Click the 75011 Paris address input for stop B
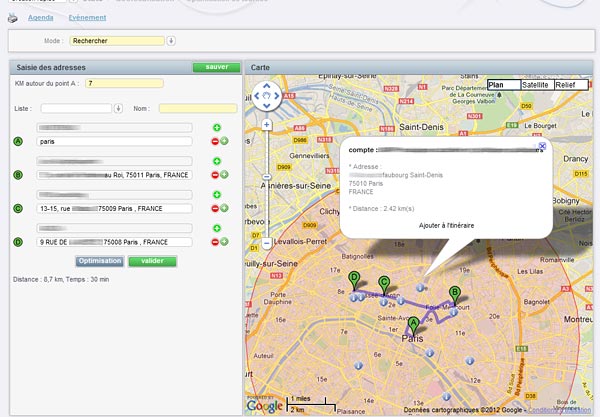 click(114, 175)
